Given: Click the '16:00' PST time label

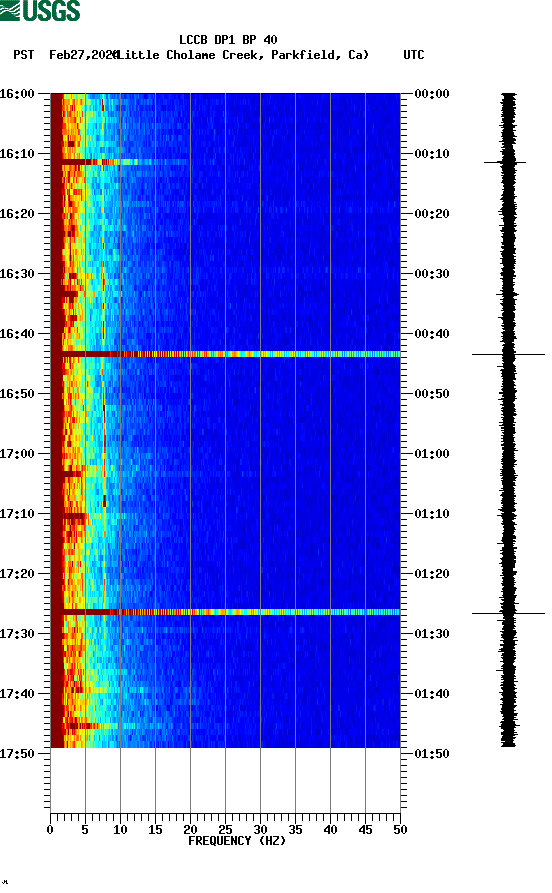Looking at the screenshot, I should pos(17,93).
